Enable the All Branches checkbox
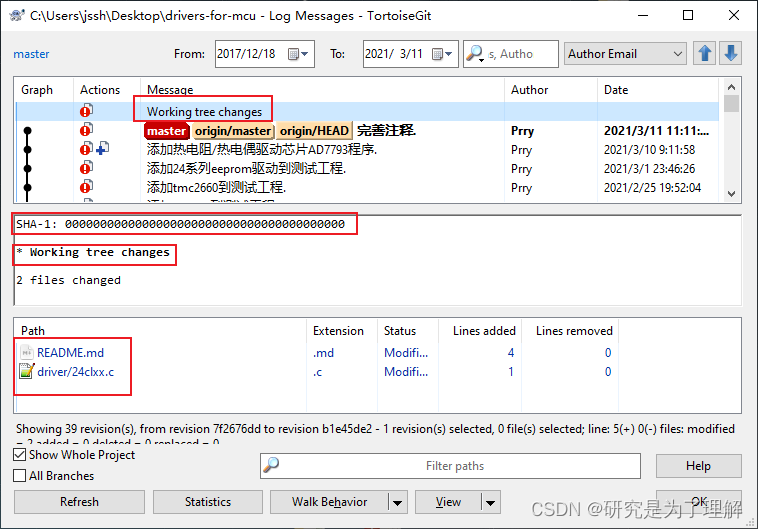The image size is (758, 529). 20,475
